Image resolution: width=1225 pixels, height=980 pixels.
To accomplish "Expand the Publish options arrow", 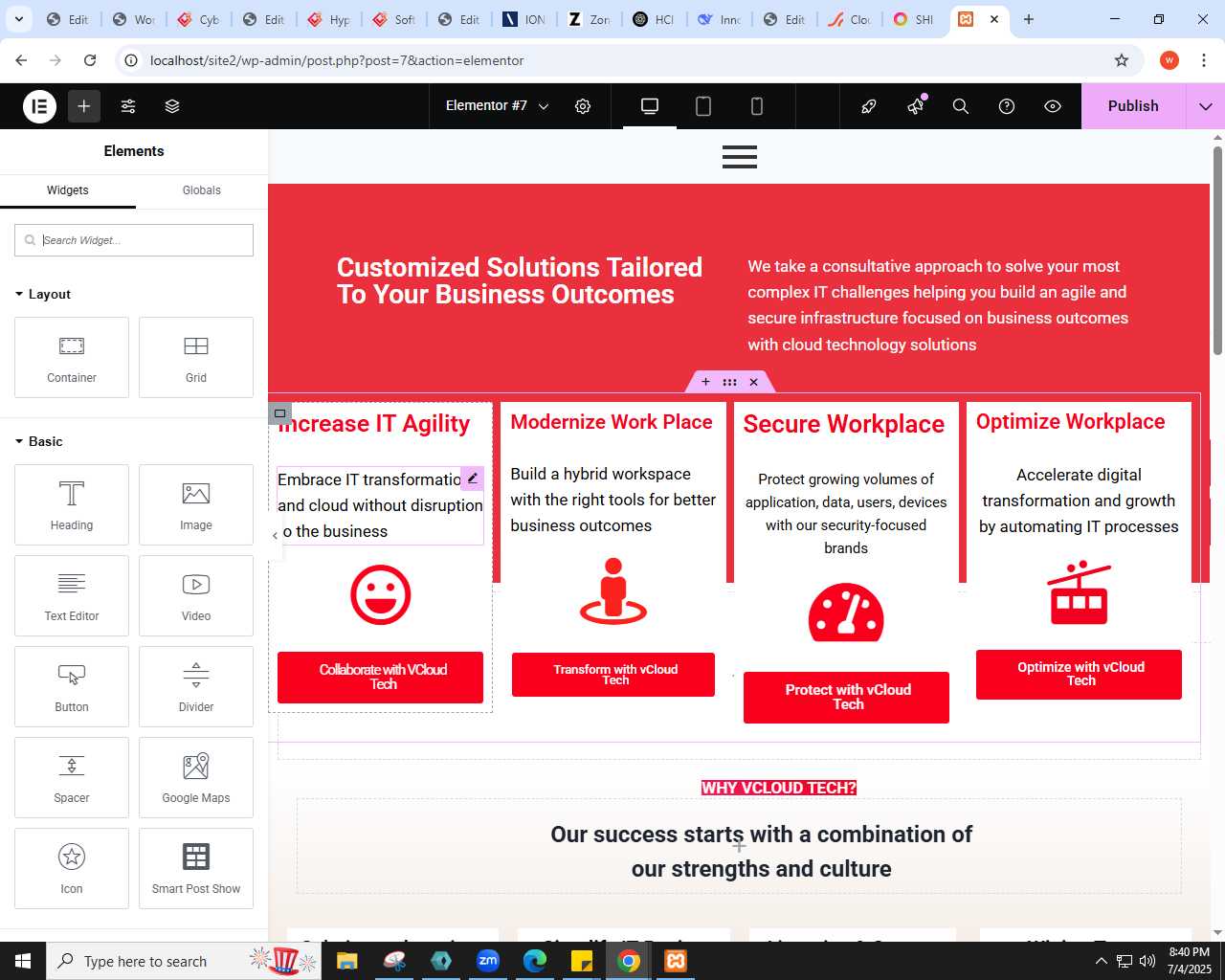I will point(1206,106).
